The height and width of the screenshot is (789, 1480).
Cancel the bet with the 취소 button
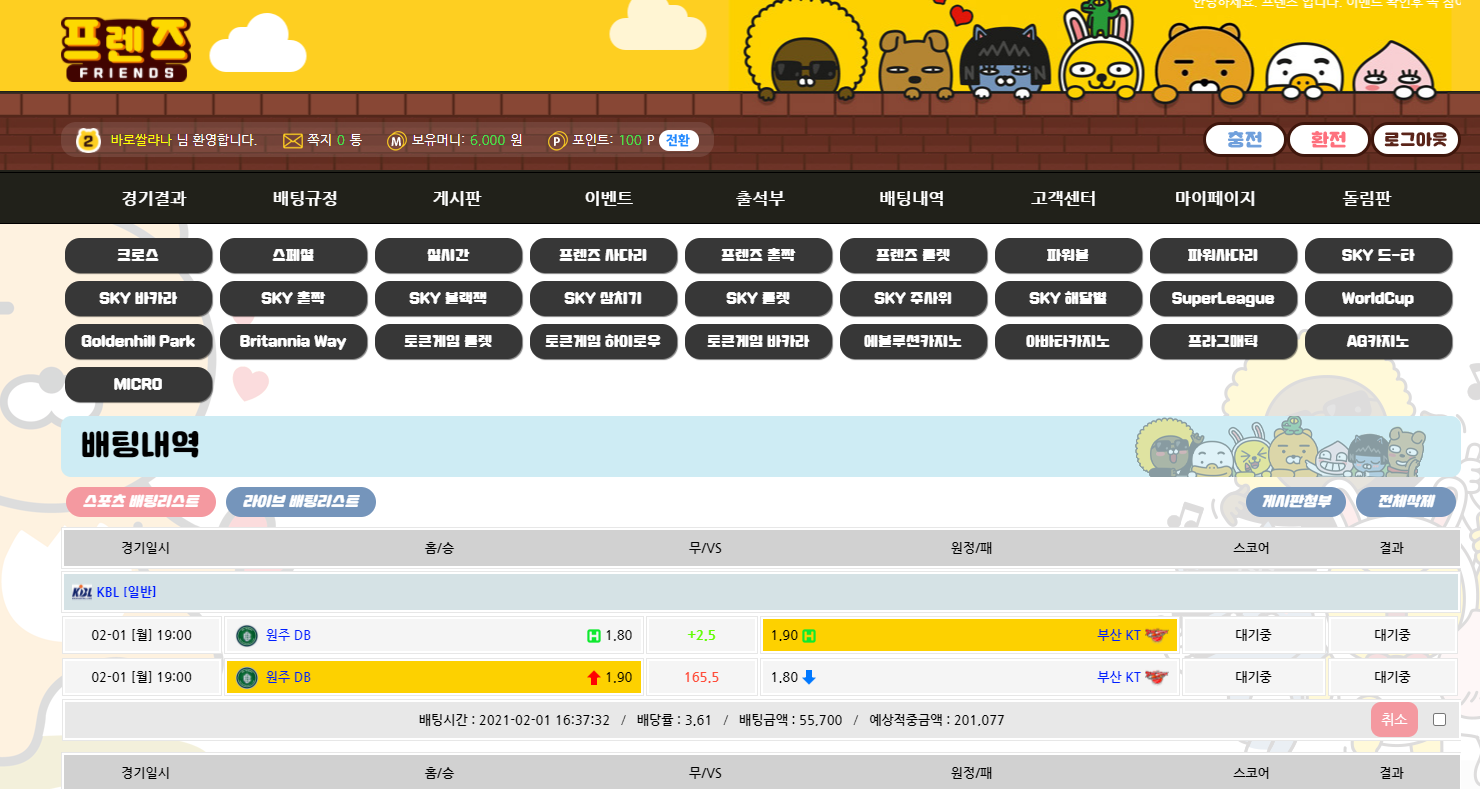point(1394,719)
